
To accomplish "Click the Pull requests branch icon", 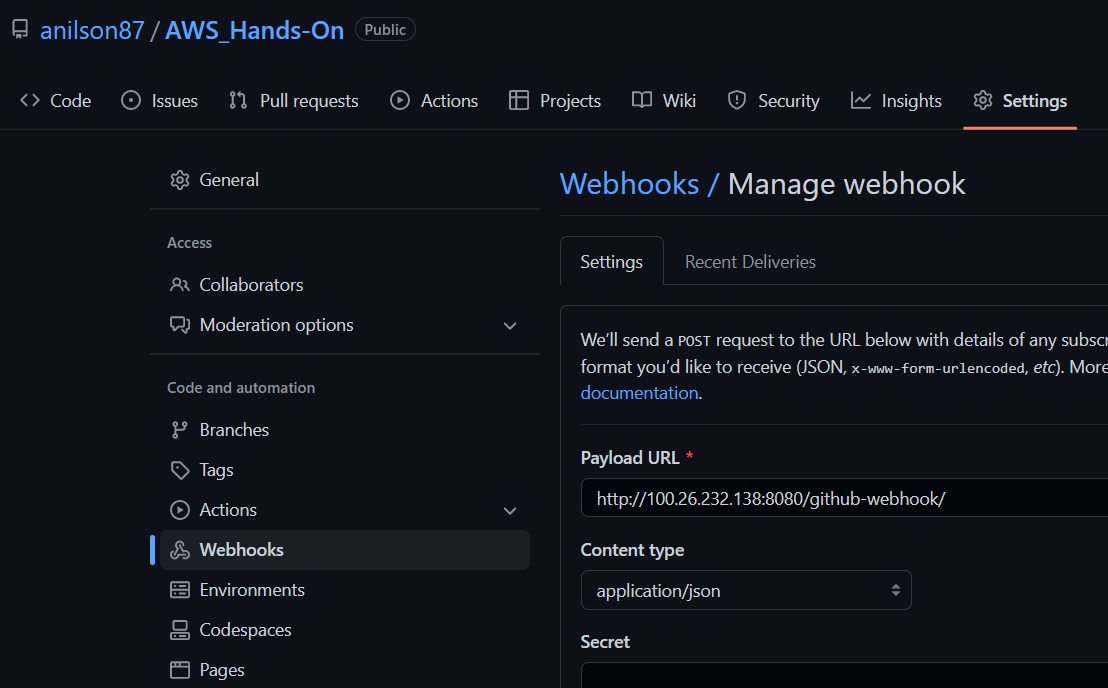I will (x=238, y=100).
